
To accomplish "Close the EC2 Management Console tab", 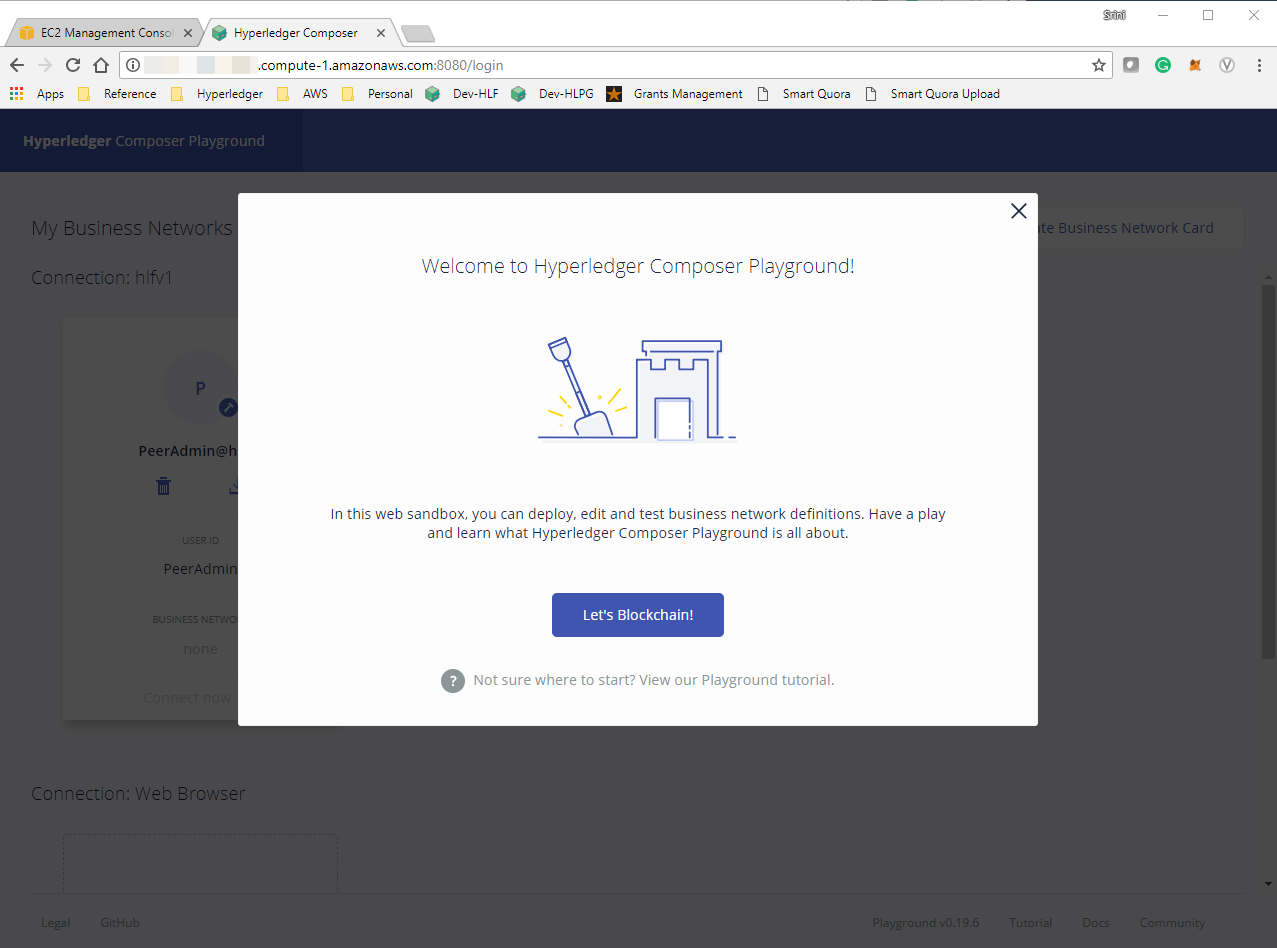I will (187, 33).
